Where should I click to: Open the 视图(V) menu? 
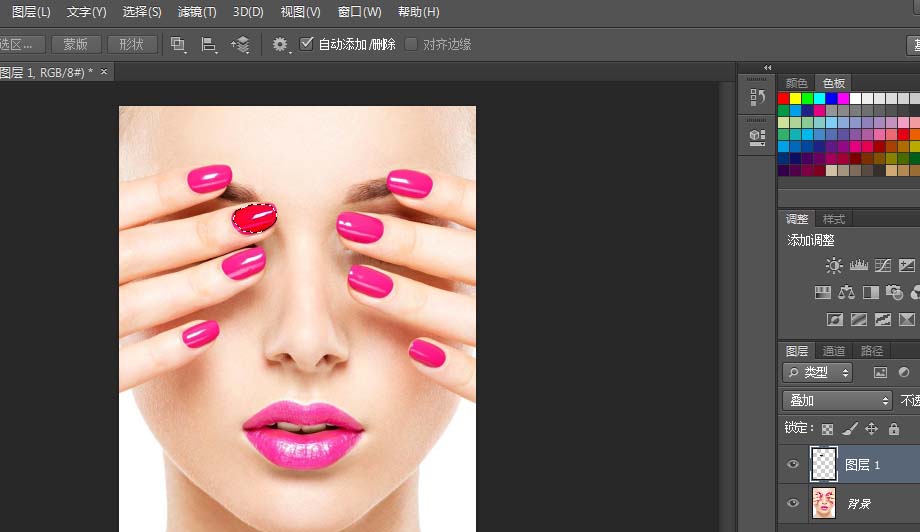coord(300,12)
